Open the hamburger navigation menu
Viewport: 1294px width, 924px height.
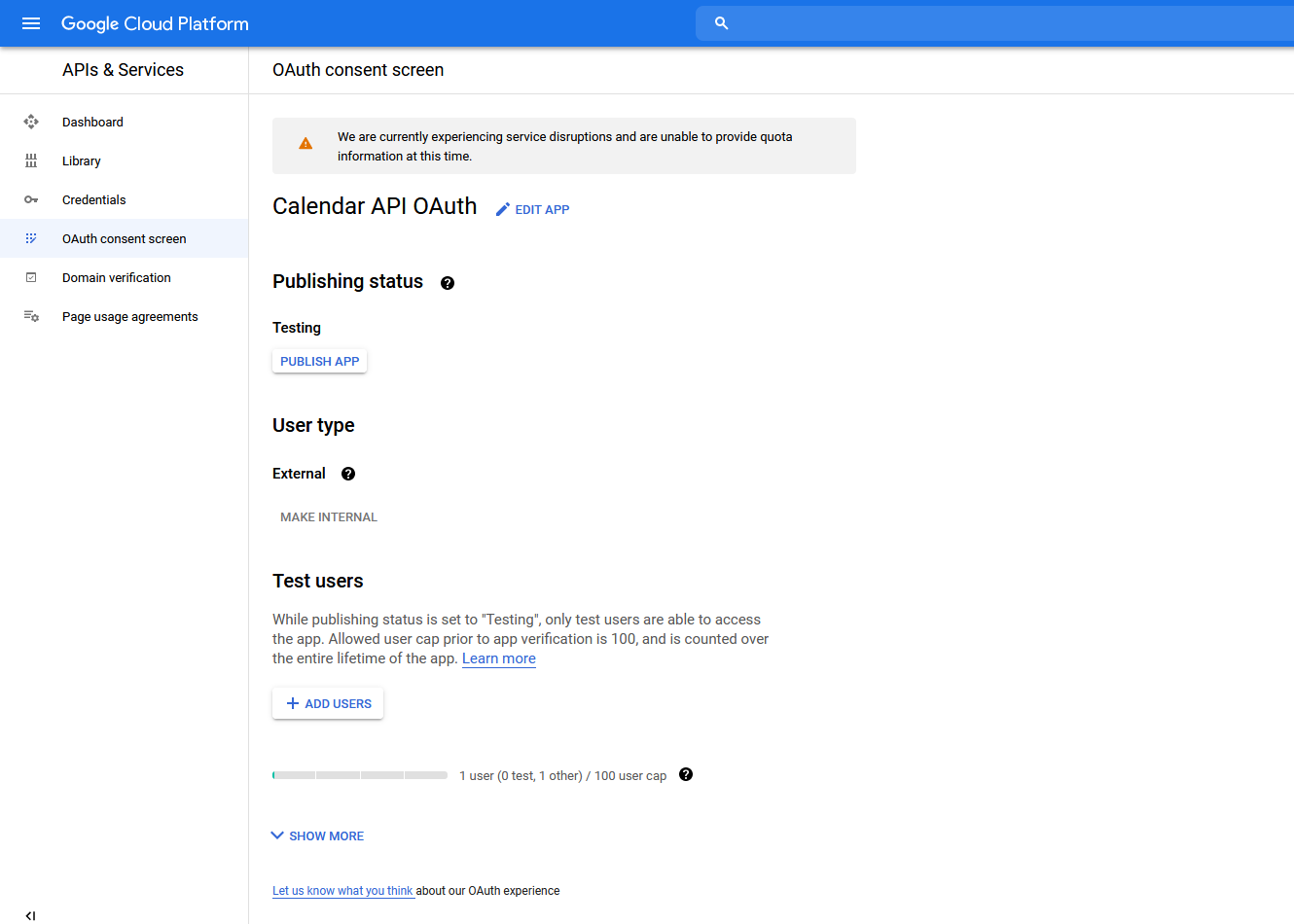pyautogui.click(x=31, y=23)
